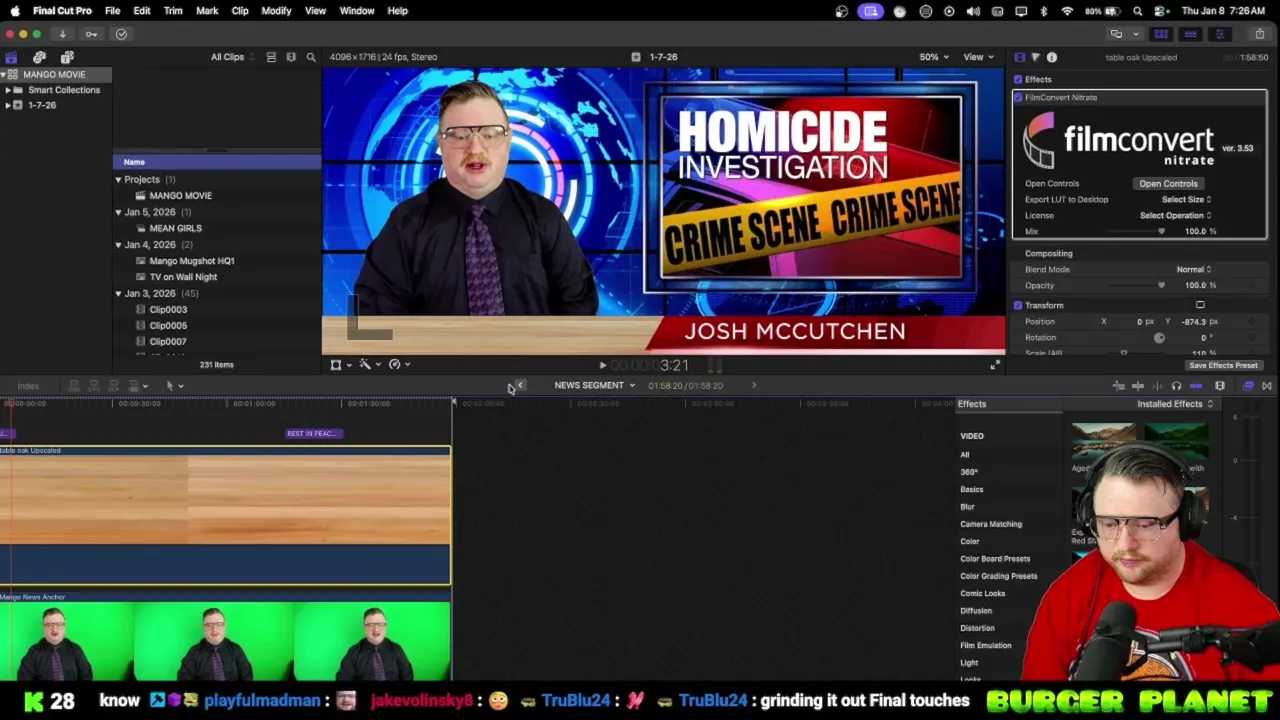Screen dimensions: 1280x720
Task: Open background tasks checkmark icon
Action: tap(121, 34)
